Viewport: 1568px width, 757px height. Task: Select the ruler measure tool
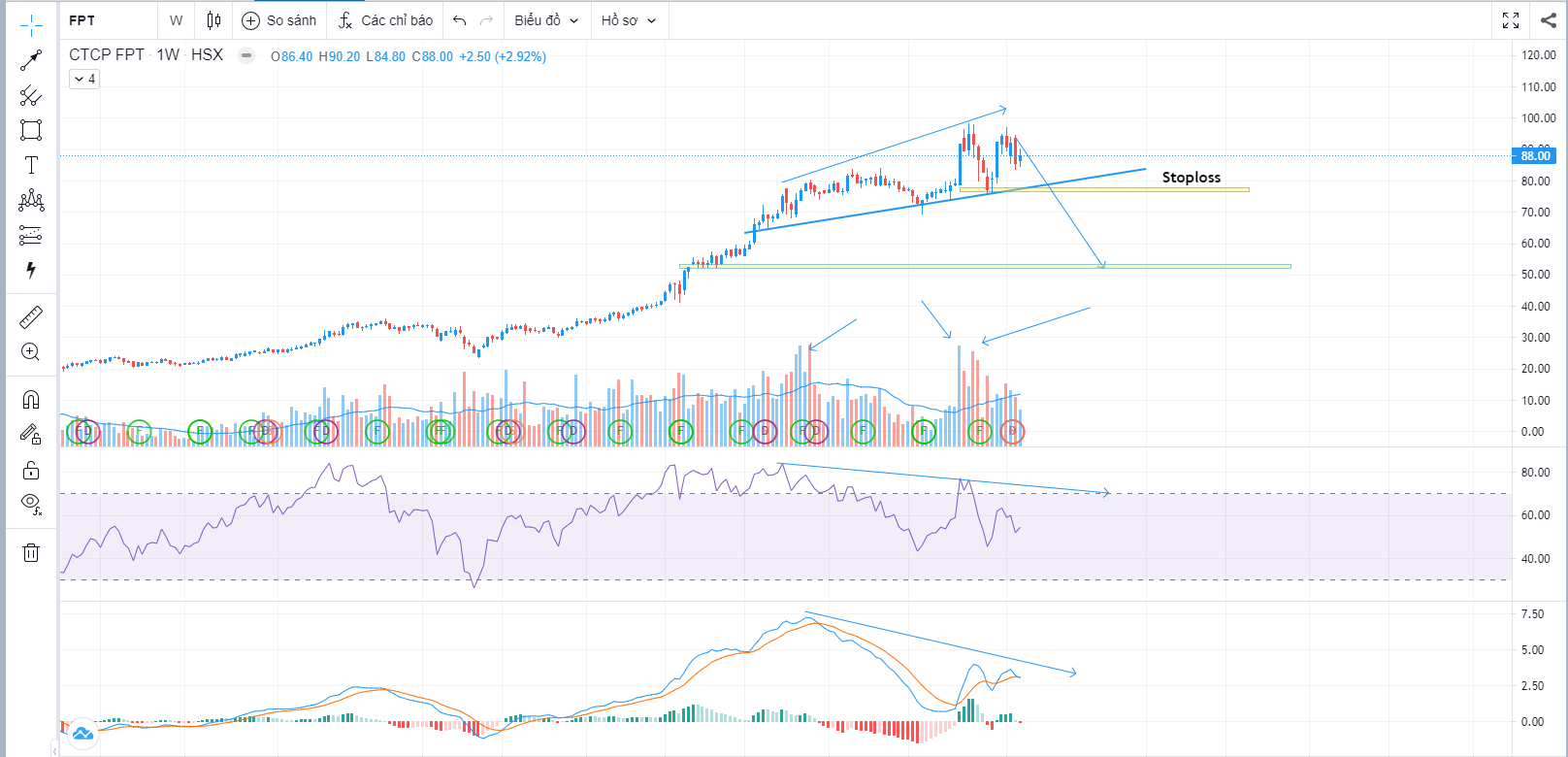click(x=31, y=316)
